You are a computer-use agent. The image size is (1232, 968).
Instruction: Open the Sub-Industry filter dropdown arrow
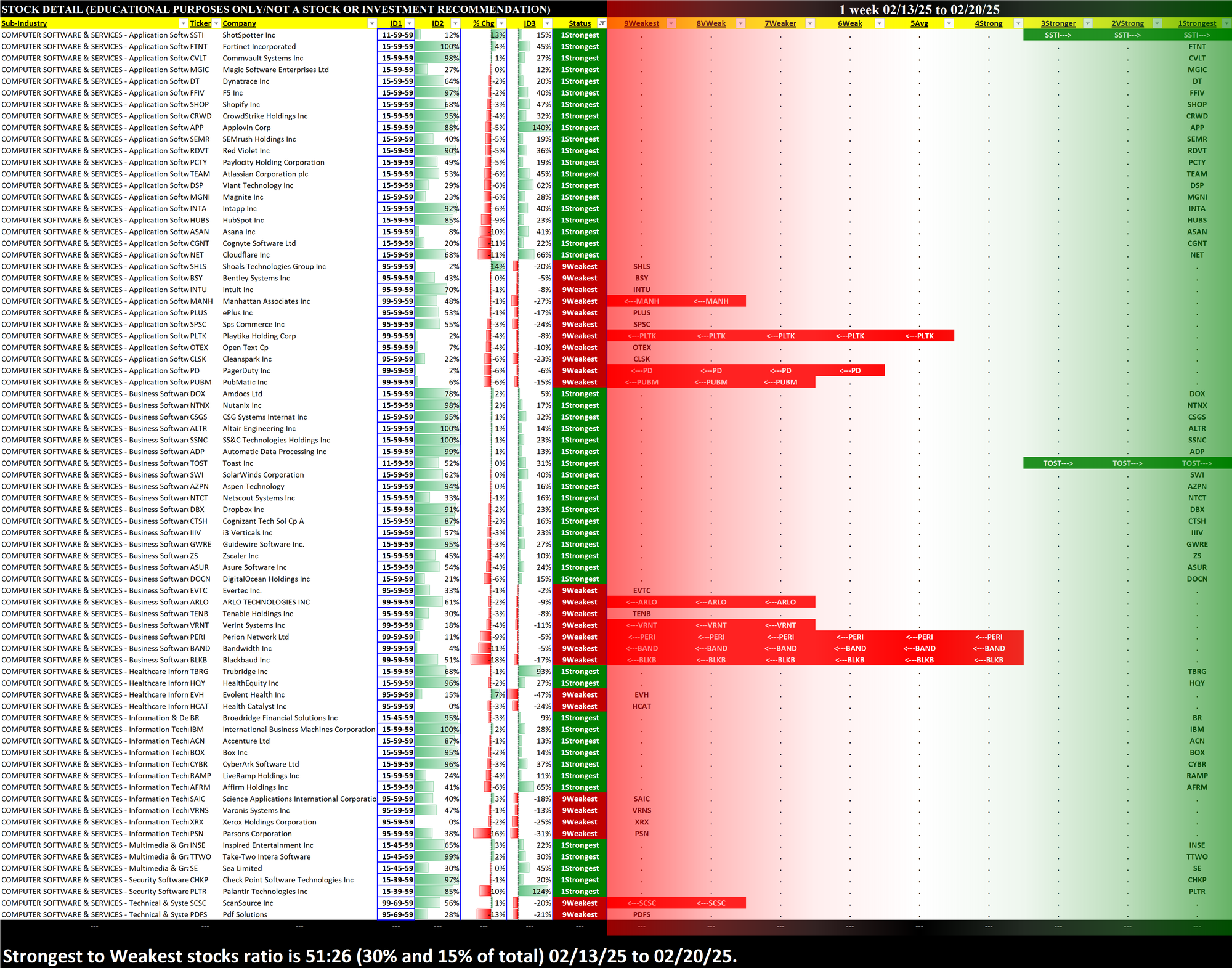tap(183, 23)
